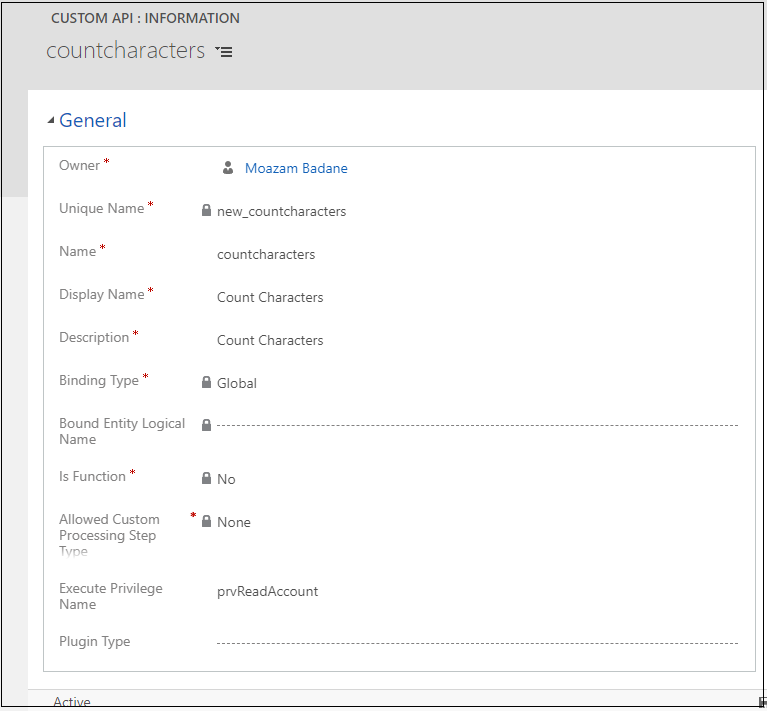Click the Allowed Custom Processing Step value None
767x711 pixels.
click(234, 522)
